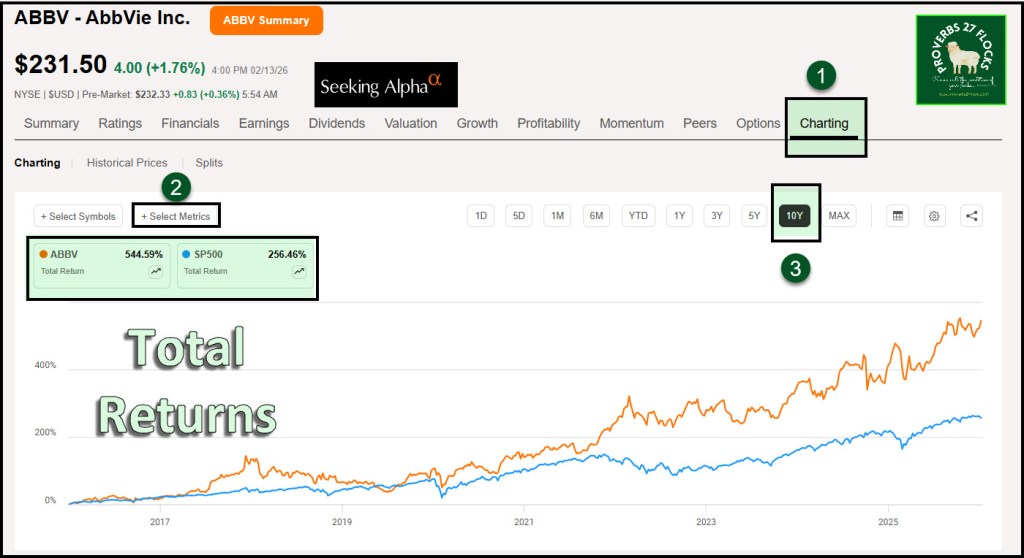The height and width of the screenshot is (558, 1024).
Task: Switch to the Valuation tab
Action: coord(411,124)
